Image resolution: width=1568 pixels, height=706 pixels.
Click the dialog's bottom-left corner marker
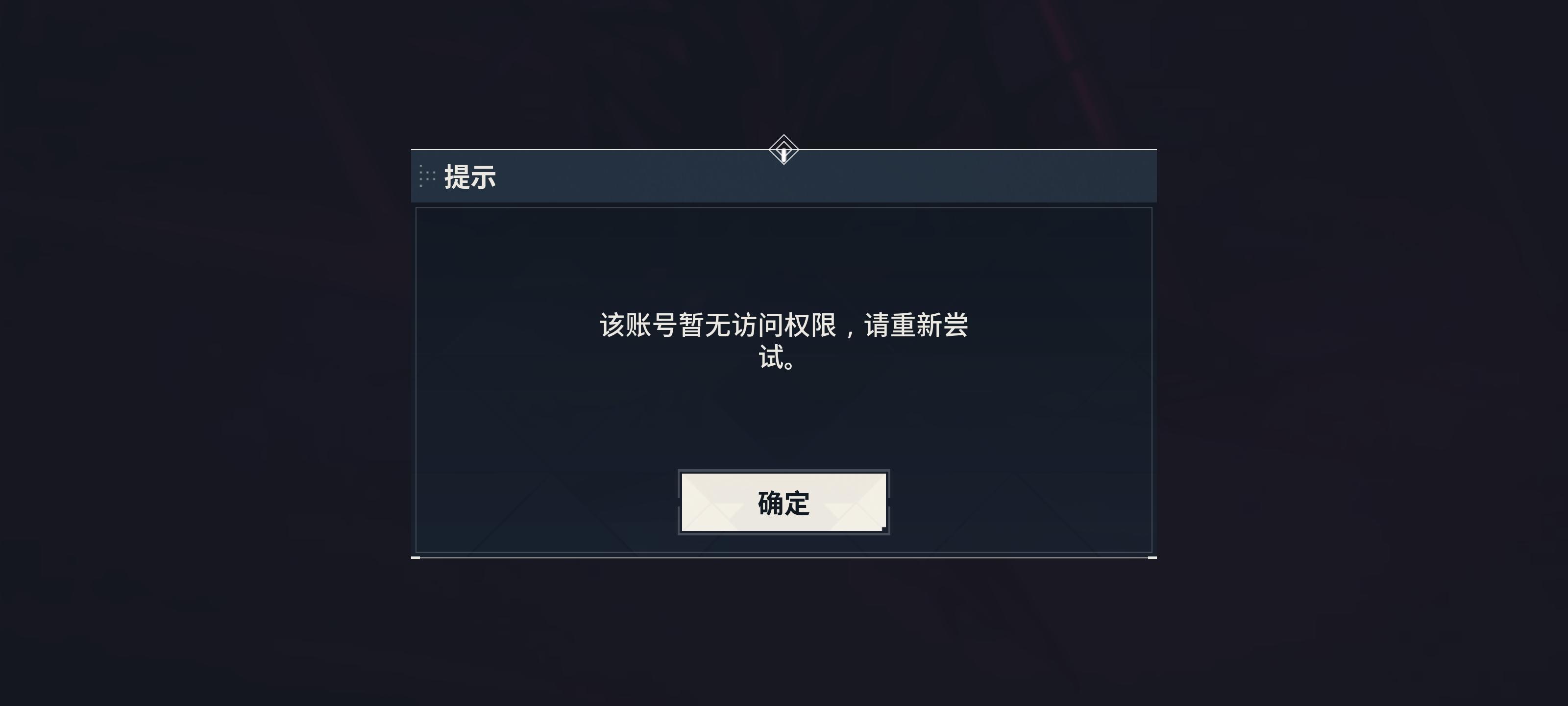click(x=415, y=557)
